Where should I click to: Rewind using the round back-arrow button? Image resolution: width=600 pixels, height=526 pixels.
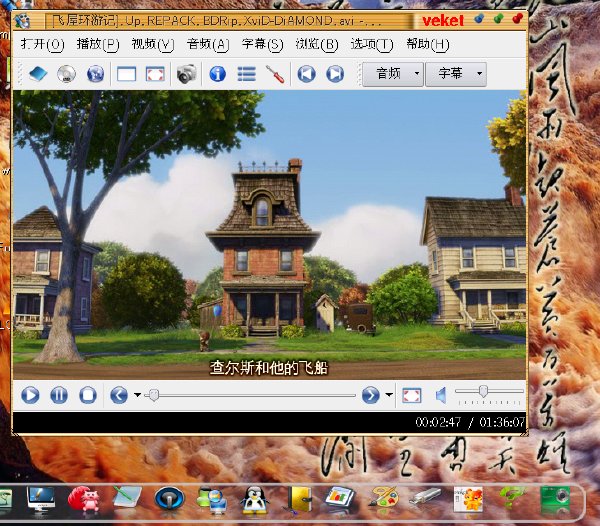pyautogui.click(x=119, y=395)
